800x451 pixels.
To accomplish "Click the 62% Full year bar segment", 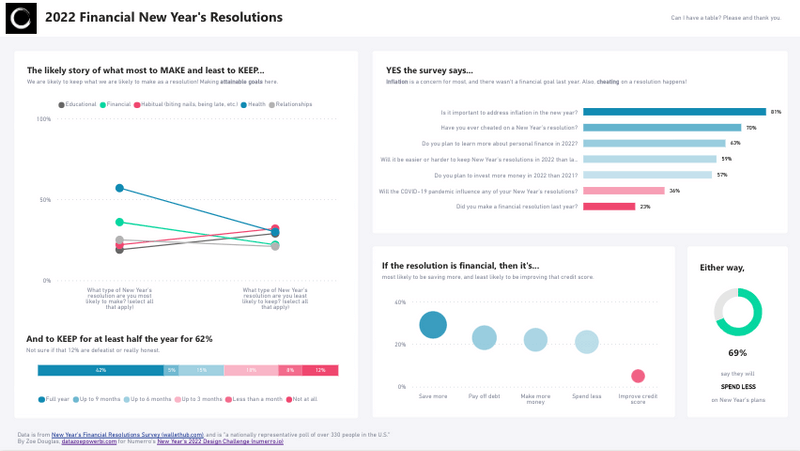I will (101, 370).
